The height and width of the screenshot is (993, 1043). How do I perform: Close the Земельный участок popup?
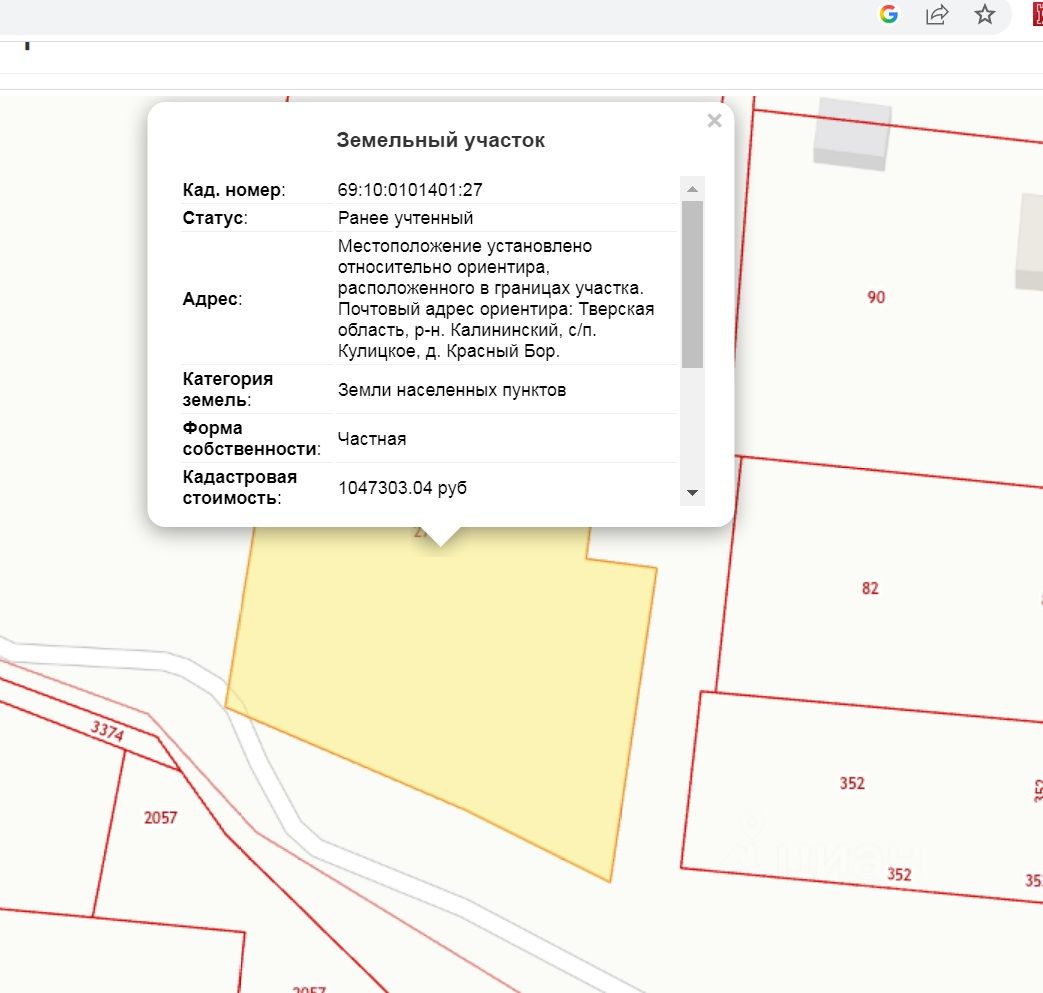tap(714, 120)
